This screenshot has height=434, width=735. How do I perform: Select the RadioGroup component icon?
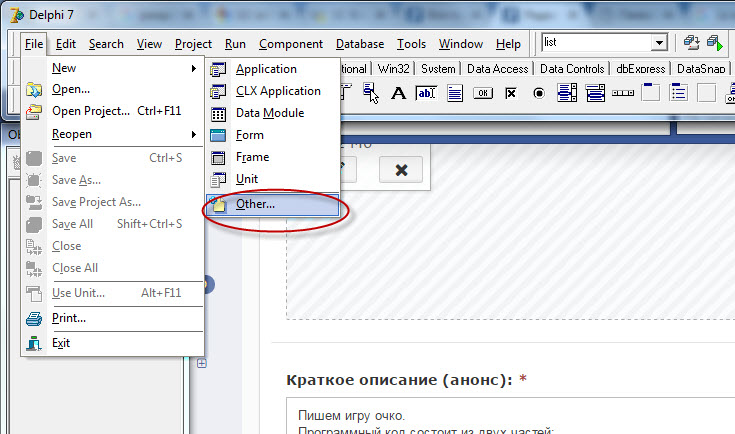(678, 92)
